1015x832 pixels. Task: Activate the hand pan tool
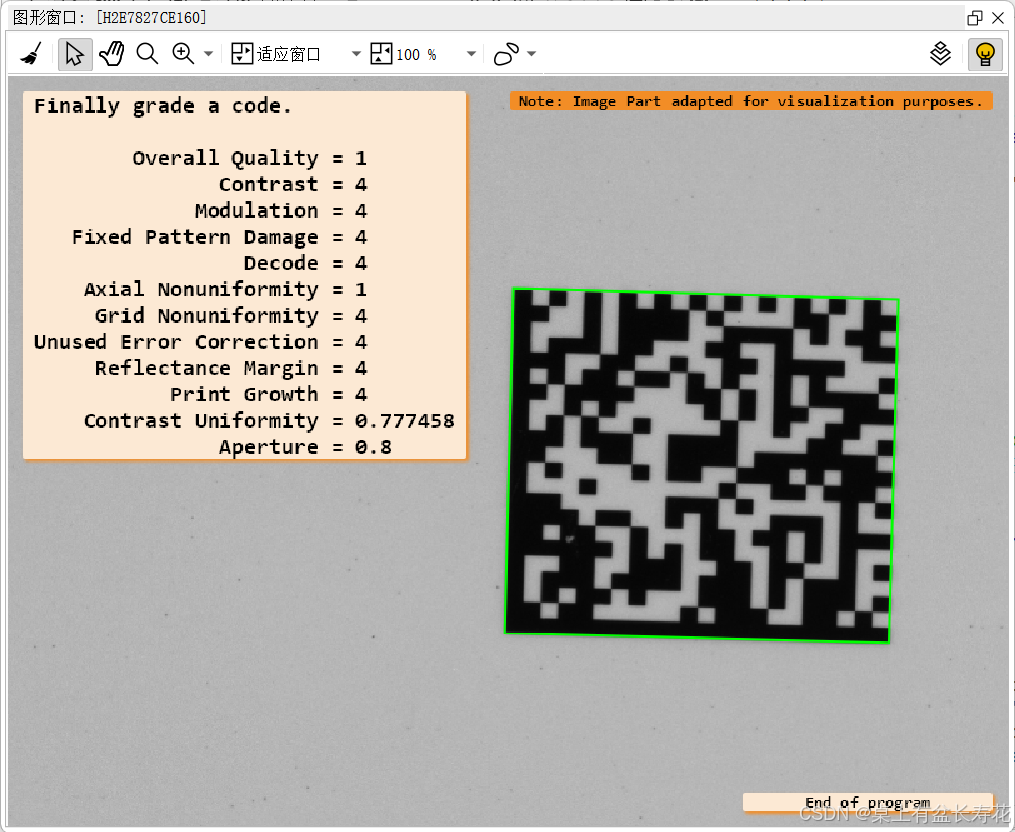112,54
